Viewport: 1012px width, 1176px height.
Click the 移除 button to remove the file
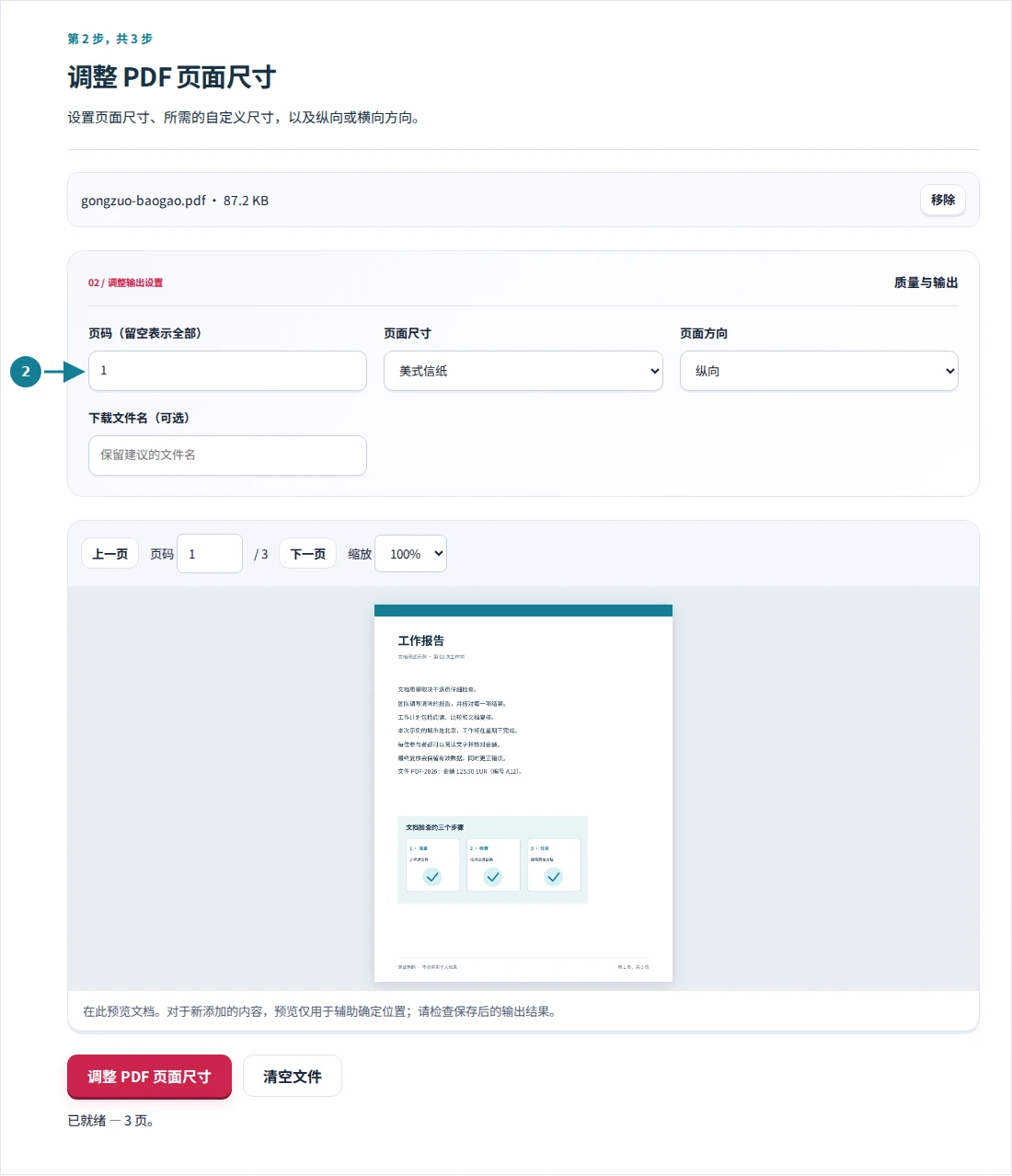(942, 200)
